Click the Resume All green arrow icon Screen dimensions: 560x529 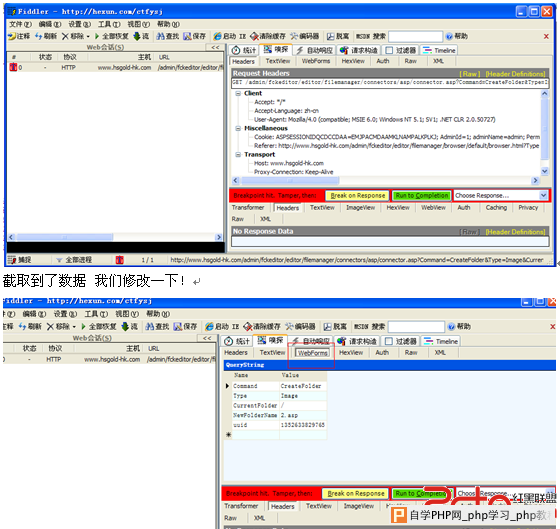pyautogui.click(x=97, y=36)
